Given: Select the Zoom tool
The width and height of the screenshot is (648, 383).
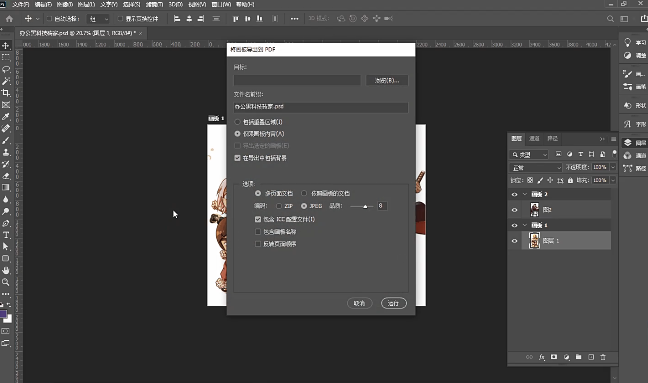Looking at the screenshot, I should tap(6, 282).
